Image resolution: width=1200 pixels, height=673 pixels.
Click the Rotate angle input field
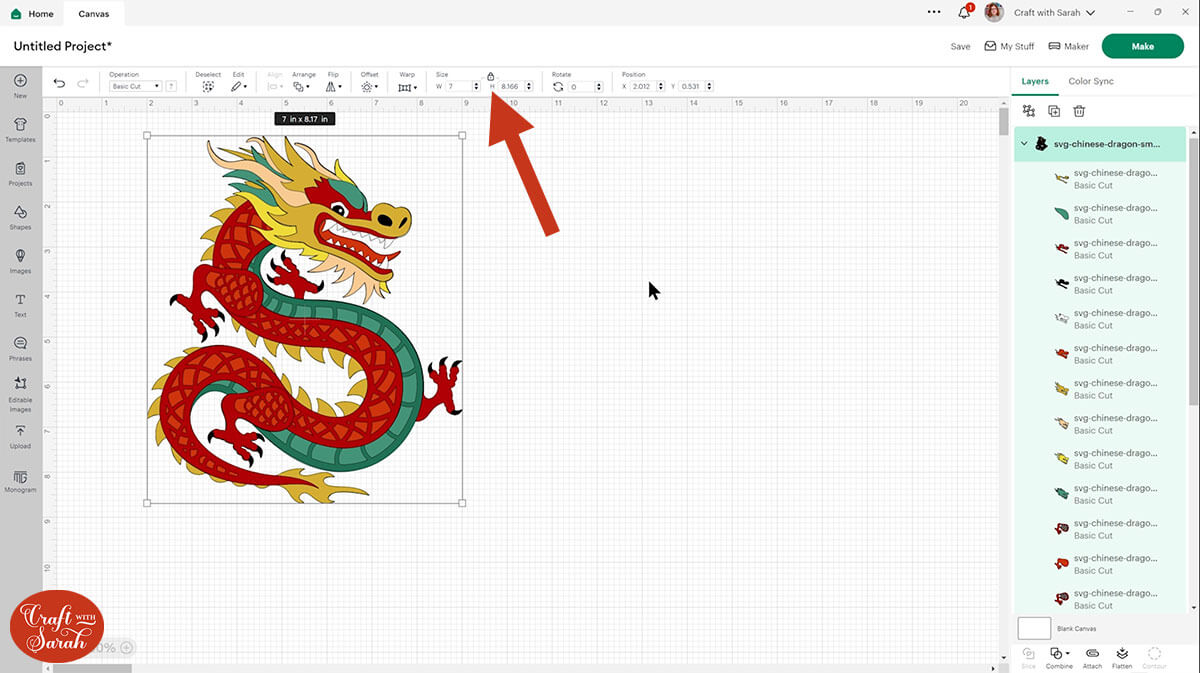point(583,87)
